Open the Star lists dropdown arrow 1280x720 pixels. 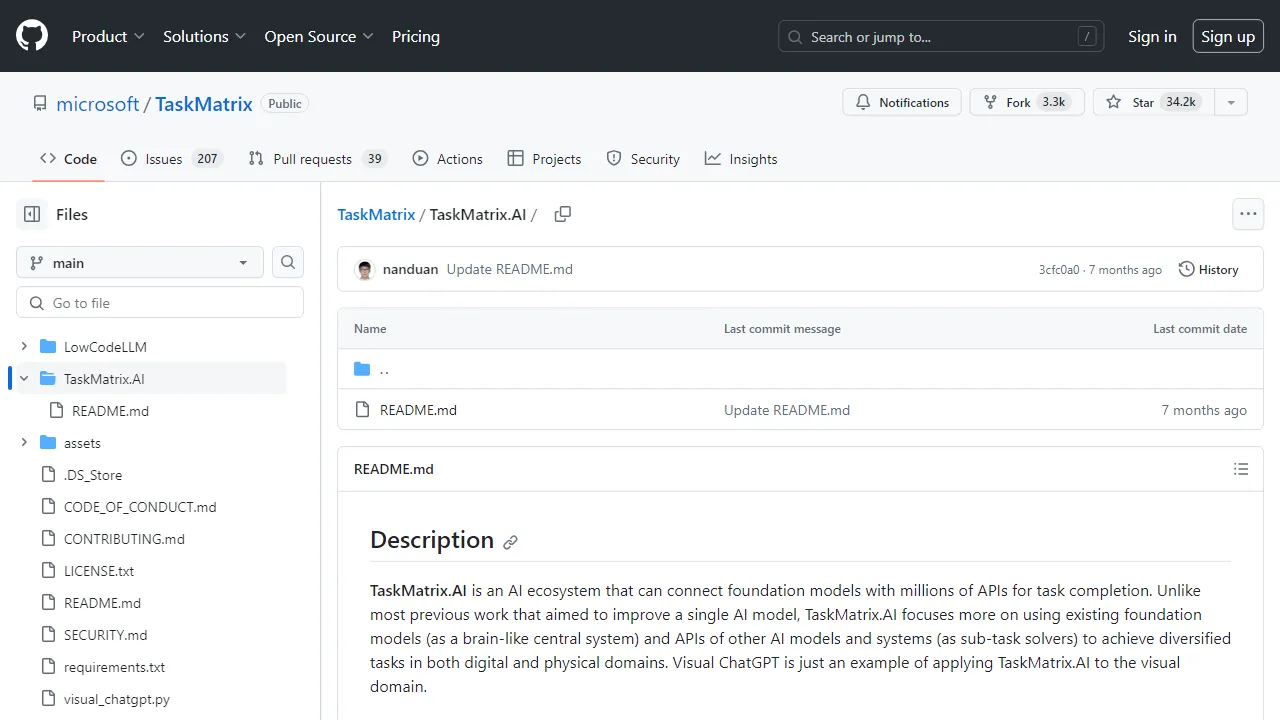1231,102
